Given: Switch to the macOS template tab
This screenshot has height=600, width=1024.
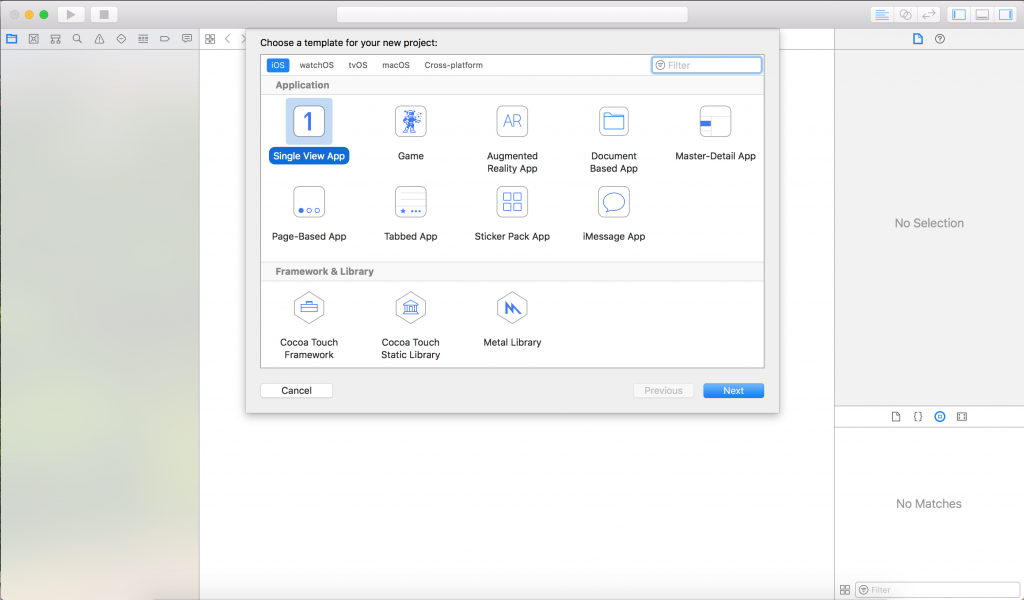Looking at the screenshot, I should (x=395, y=64).
